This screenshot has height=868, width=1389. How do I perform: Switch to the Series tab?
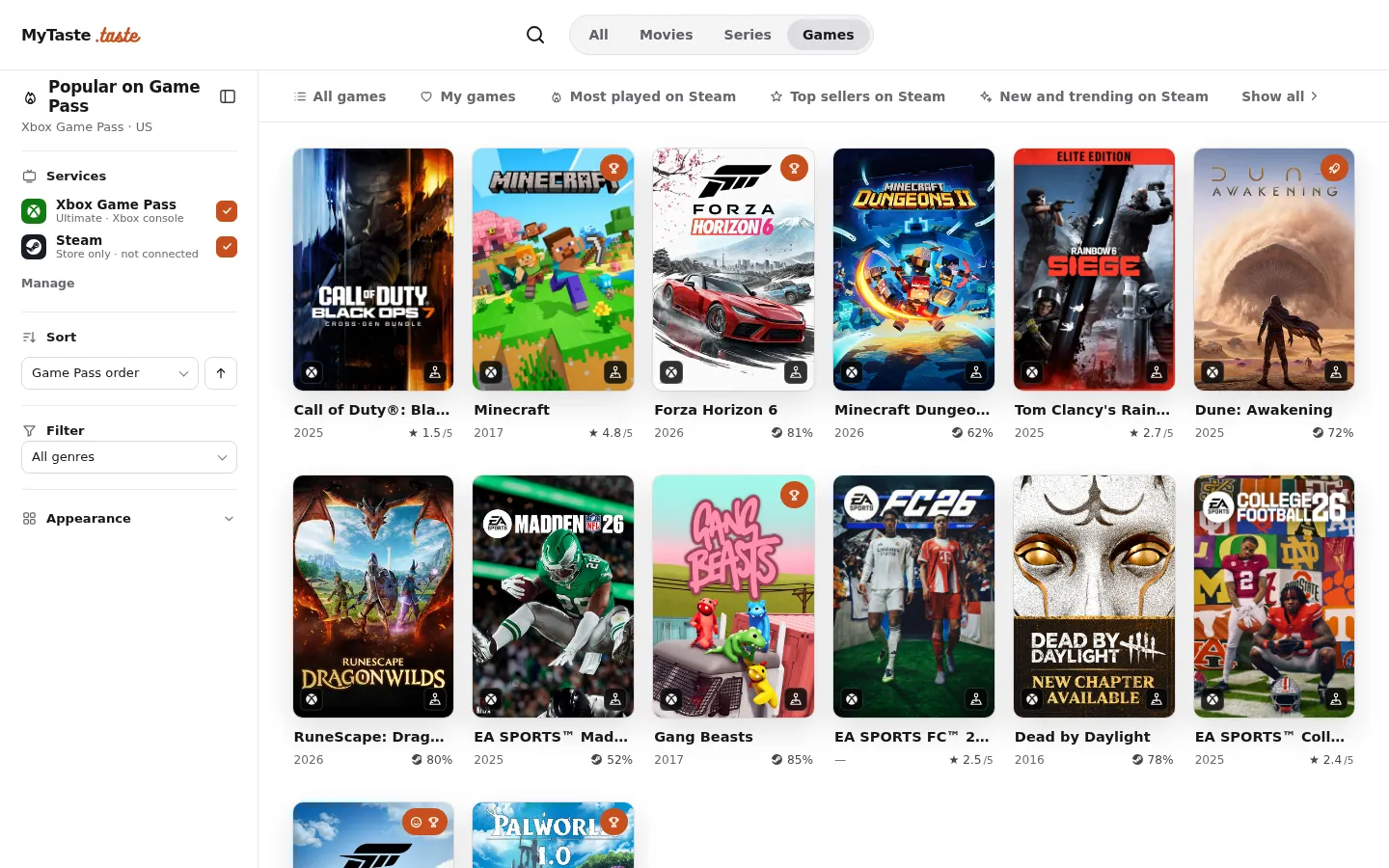click(748, 35)
